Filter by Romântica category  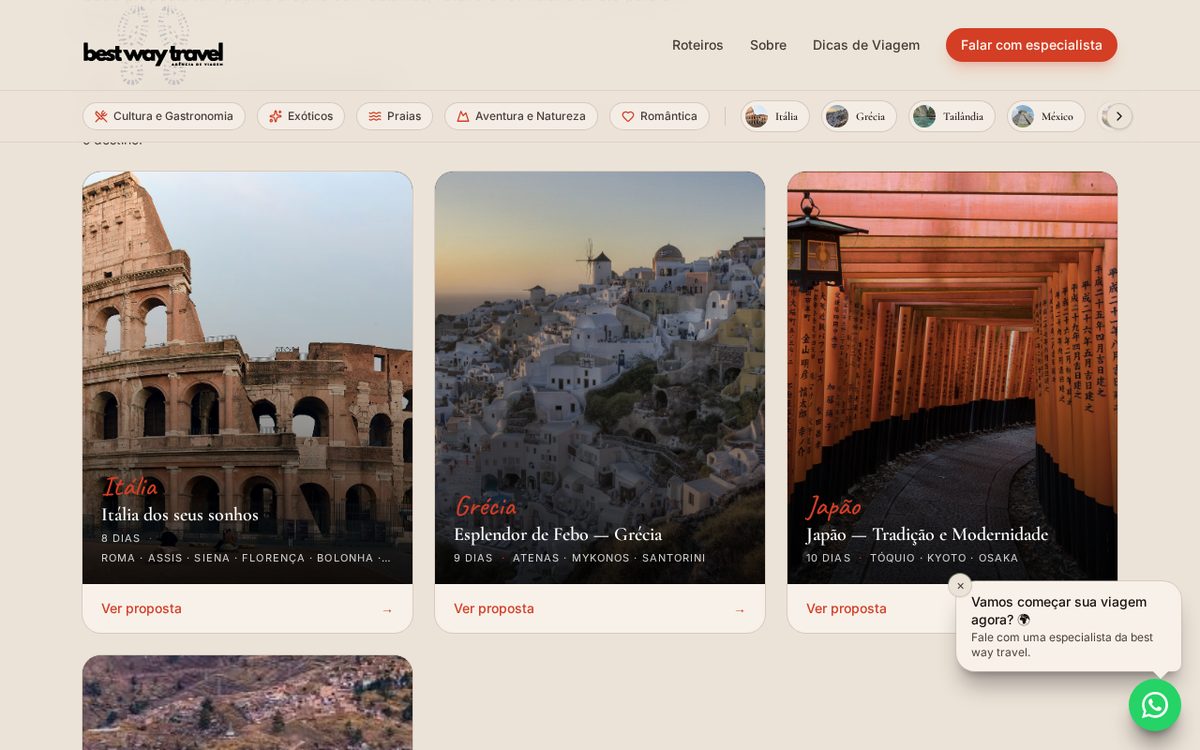point(659,116)
